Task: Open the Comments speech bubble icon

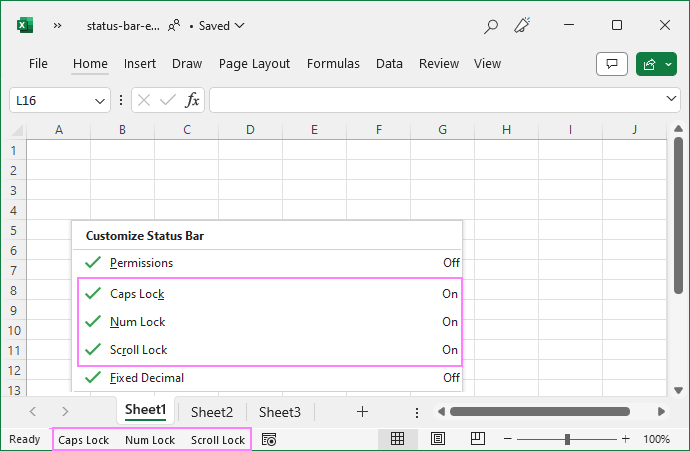Action: (x=611, y=64)
